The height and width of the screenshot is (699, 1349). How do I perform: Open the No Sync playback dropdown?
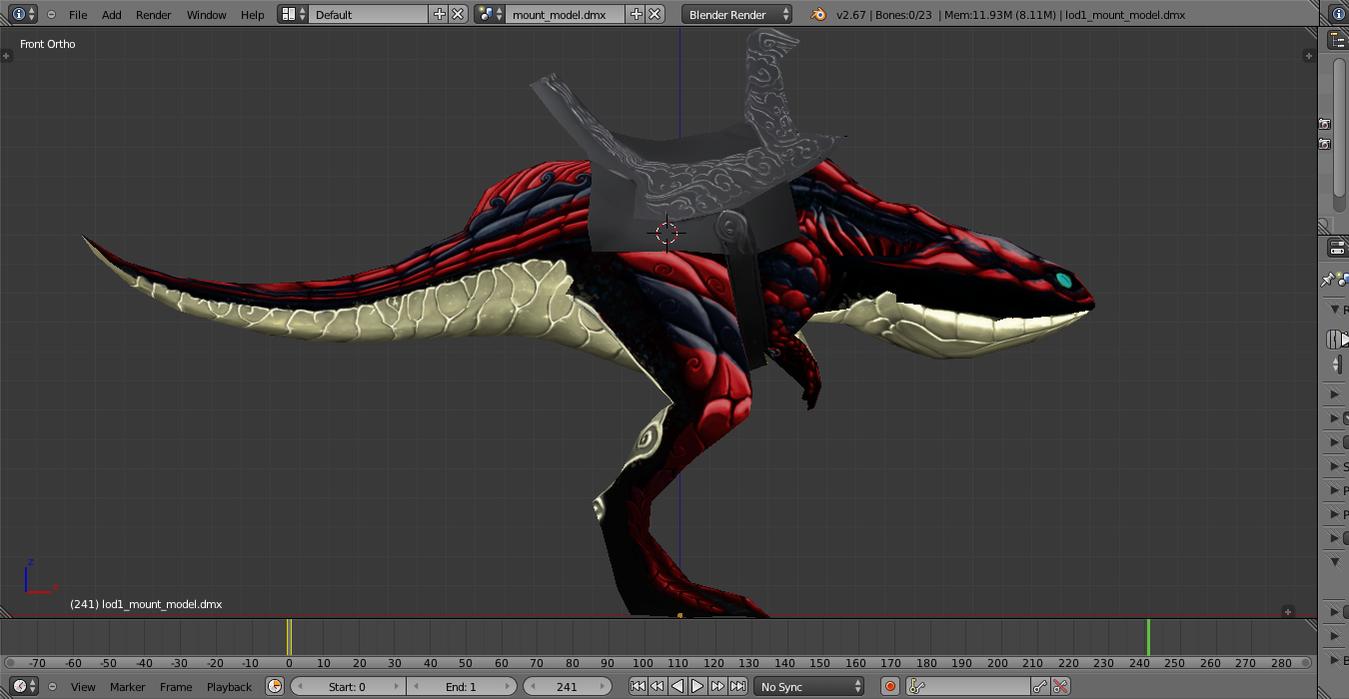pyautogui.click(x=809, y=686)
